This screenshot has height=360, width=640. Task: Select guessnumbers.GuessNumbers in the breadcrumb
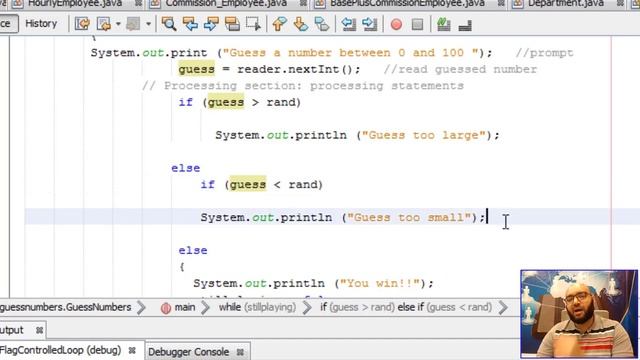[x=65, y=307]
